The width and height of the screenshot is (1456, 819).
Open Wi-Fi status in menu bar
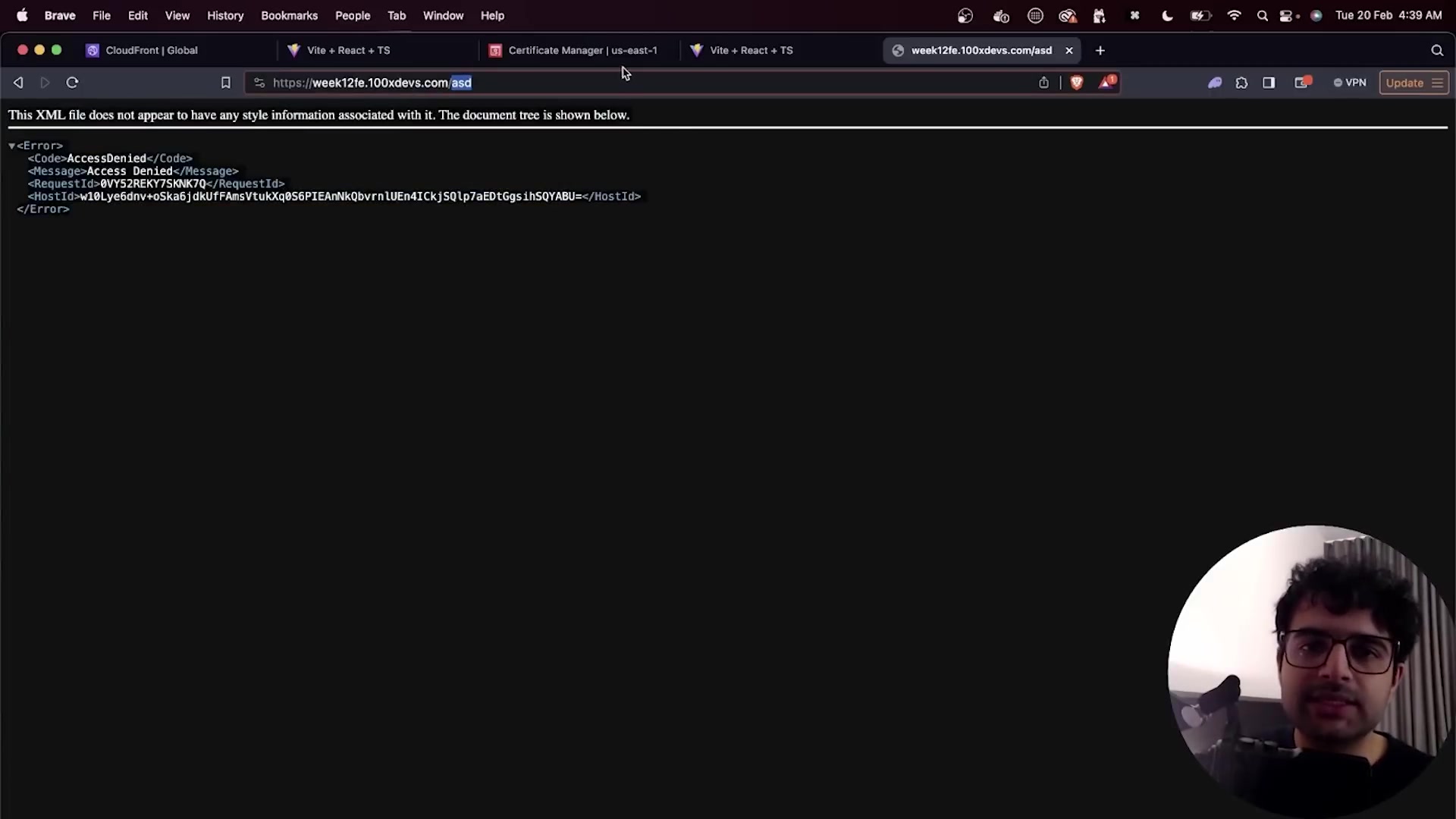pos(1234,15)
